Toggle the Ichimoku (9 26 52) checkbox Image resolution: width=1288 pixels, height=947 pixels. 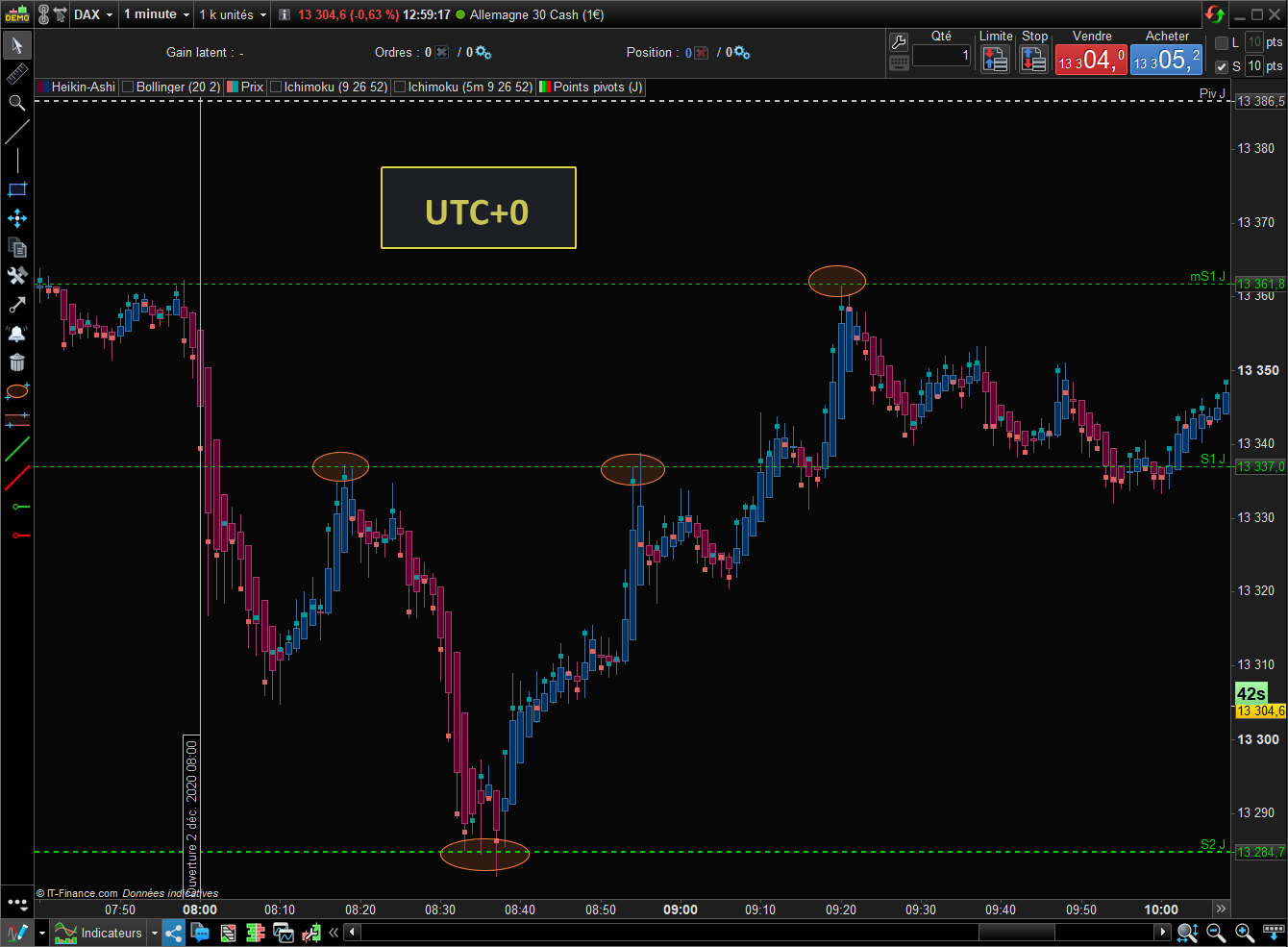tap(276, 87)
